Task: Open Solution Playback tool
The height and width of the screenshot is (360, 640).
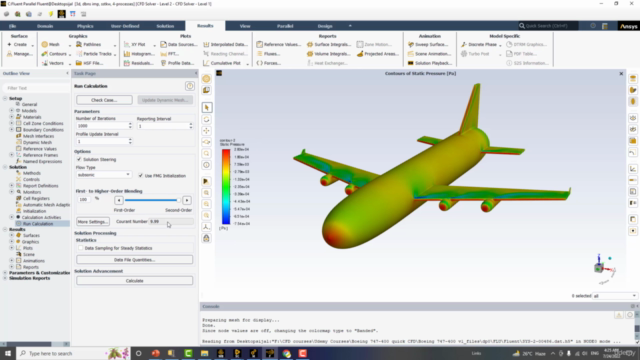Action: coord(430,63)
